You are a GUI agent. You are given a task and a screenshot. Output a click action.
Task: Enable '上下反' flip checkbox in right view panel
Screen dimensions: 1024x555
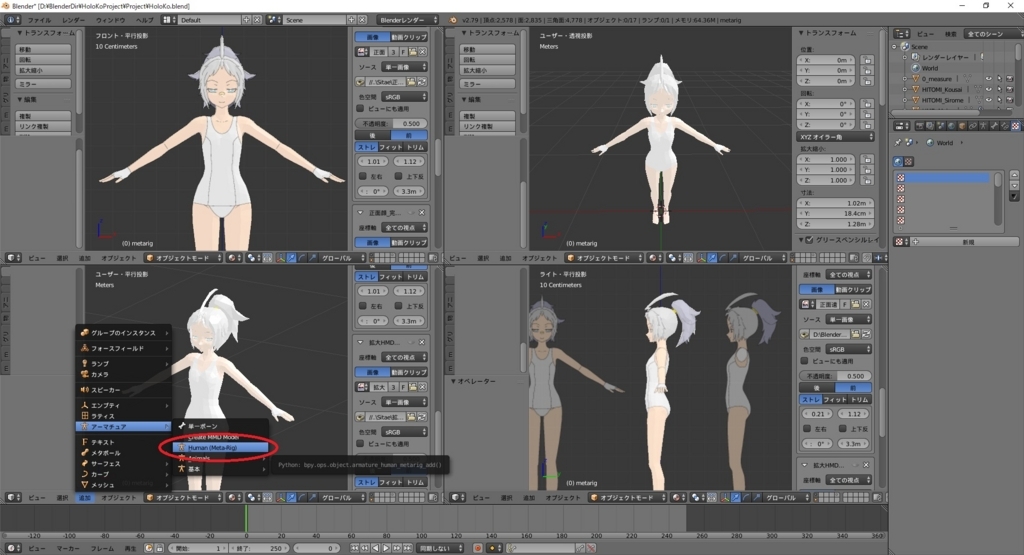point(842,429)
